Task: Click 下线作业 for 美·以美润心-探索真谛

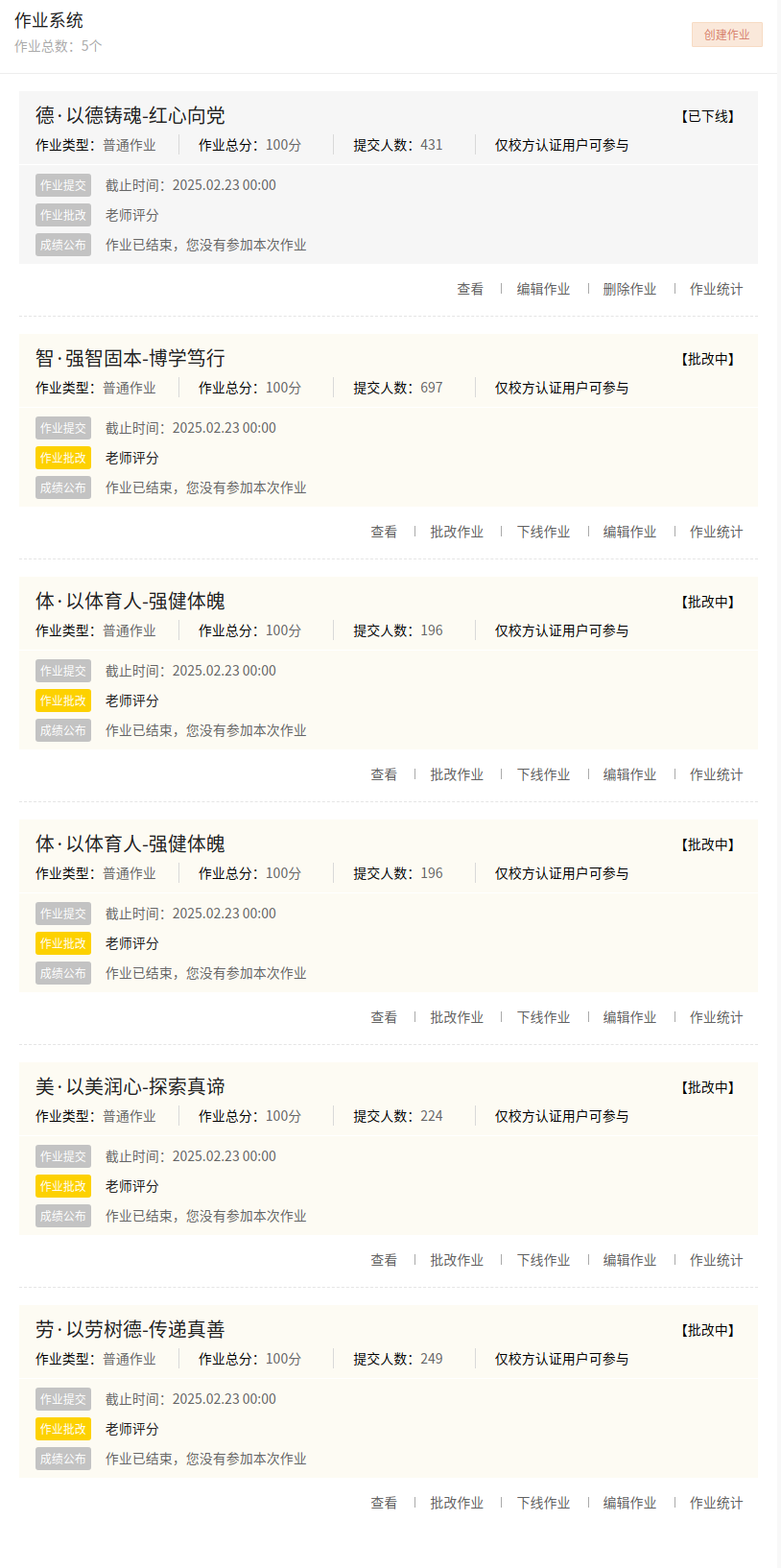Action: (x=543, y=1260)
